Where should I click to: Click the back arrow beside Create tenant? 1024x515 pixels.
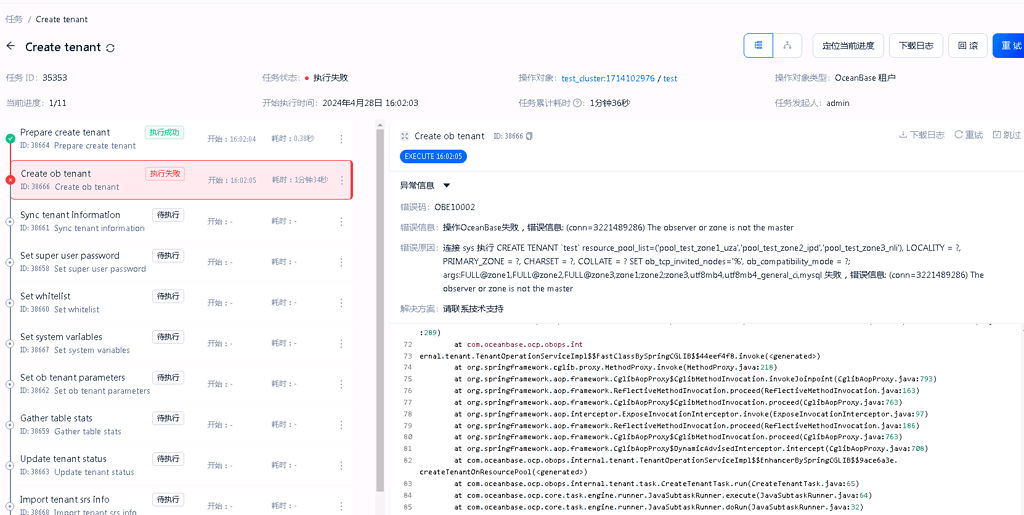click(x=10, y=46)
